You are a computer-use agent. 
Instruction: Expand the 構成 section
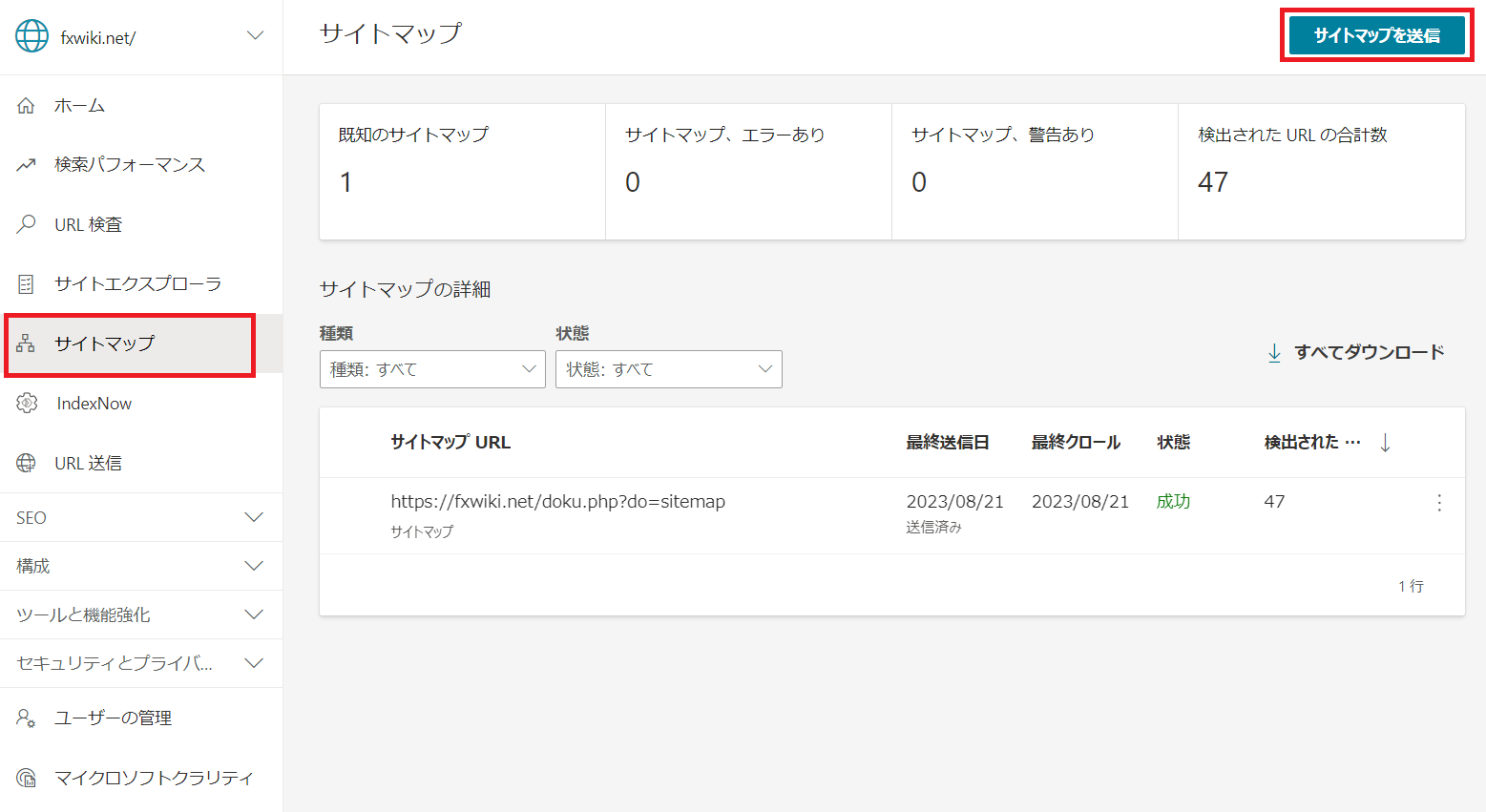(141, 566)
